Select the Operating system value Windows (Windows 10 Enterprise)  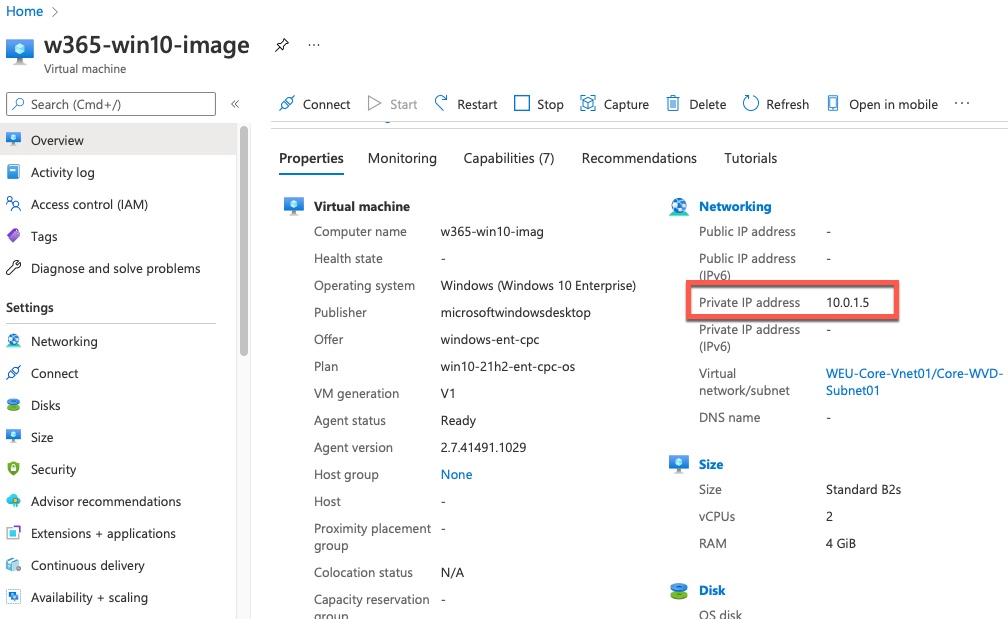point(538,285)
